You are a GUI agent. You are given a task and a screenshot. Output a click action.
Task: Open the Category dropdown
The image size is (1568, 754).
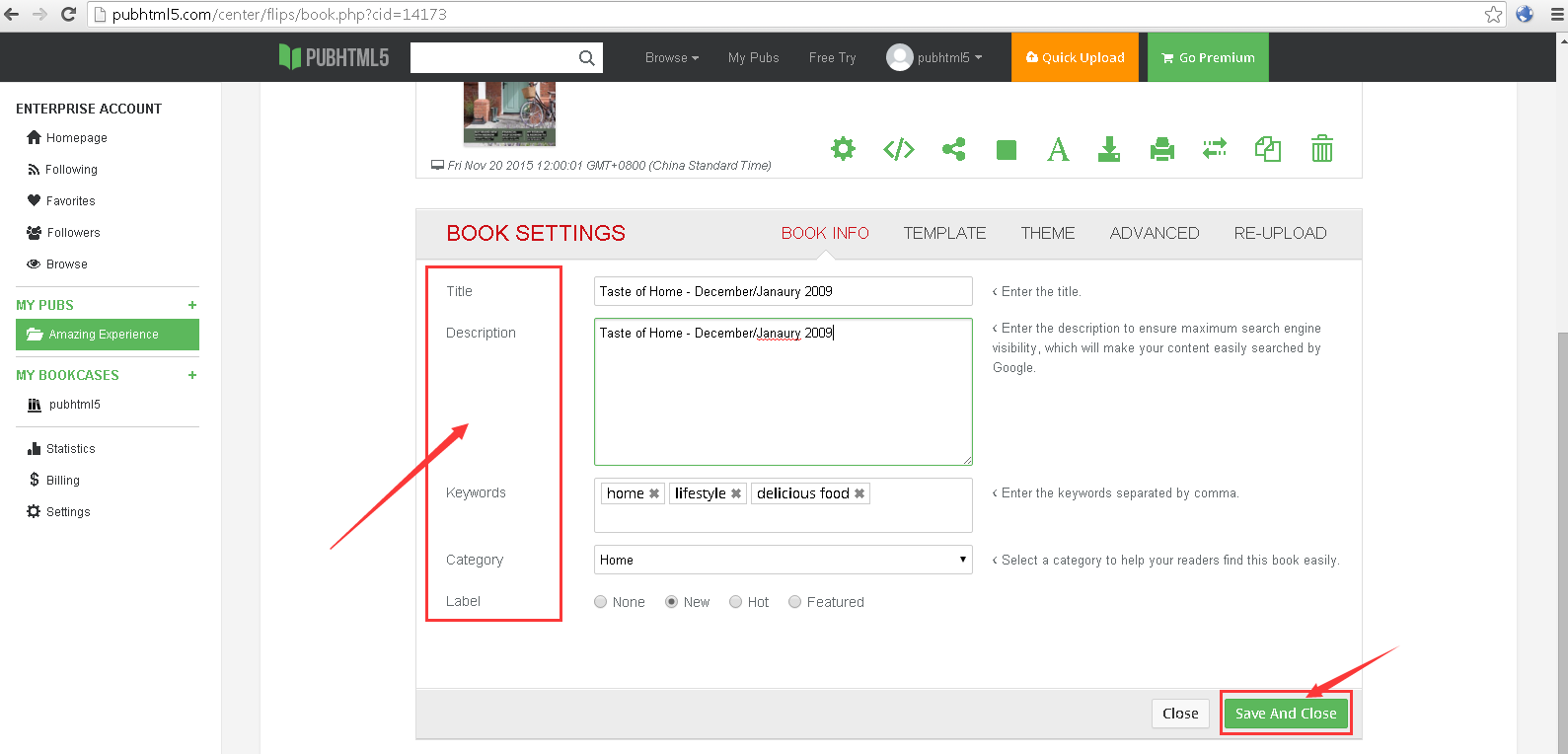(x=784, y=560)
